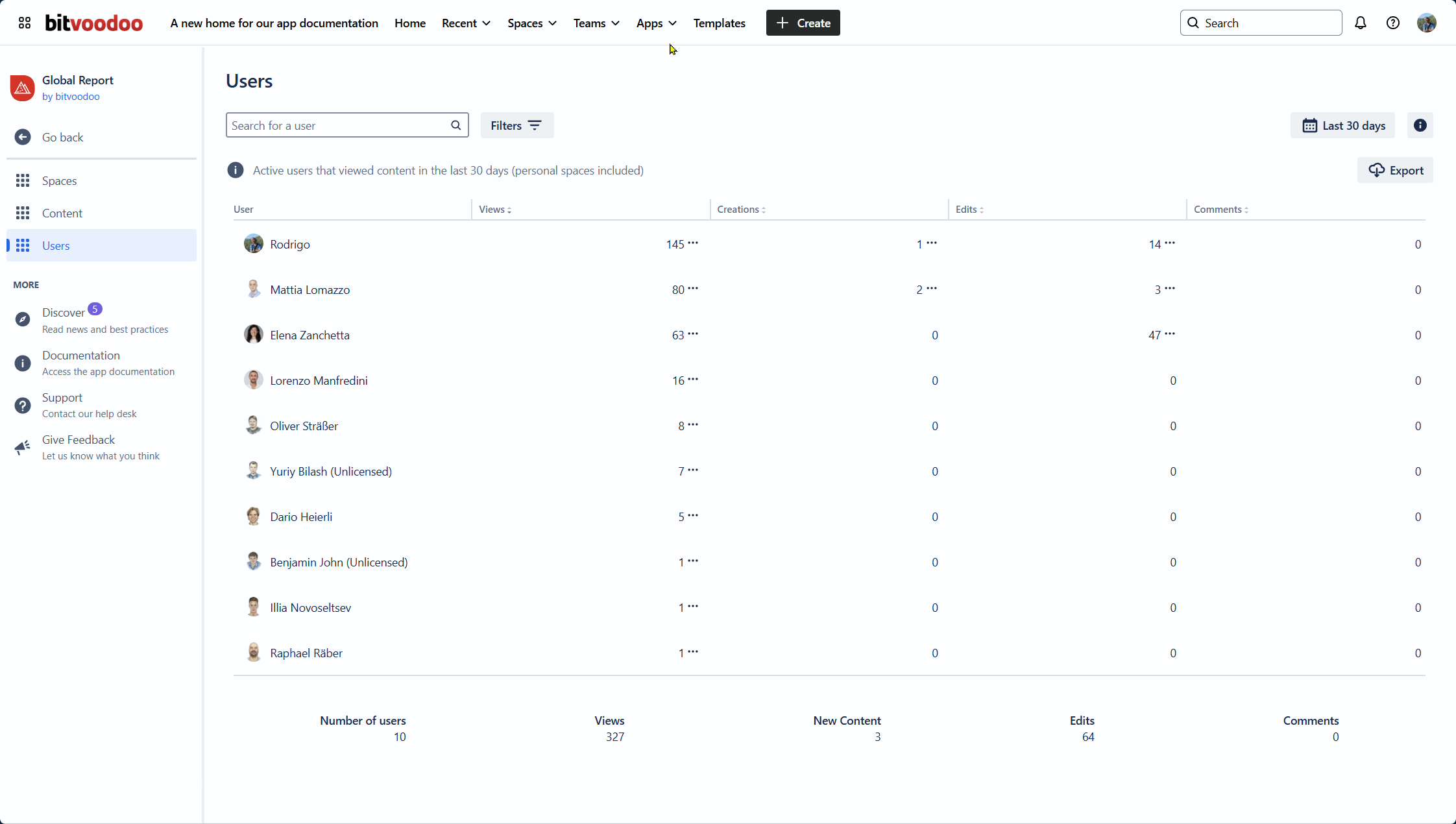Click the Create button
The image size is (1456, 824).
pyautogui.click(x=803, y=23)
